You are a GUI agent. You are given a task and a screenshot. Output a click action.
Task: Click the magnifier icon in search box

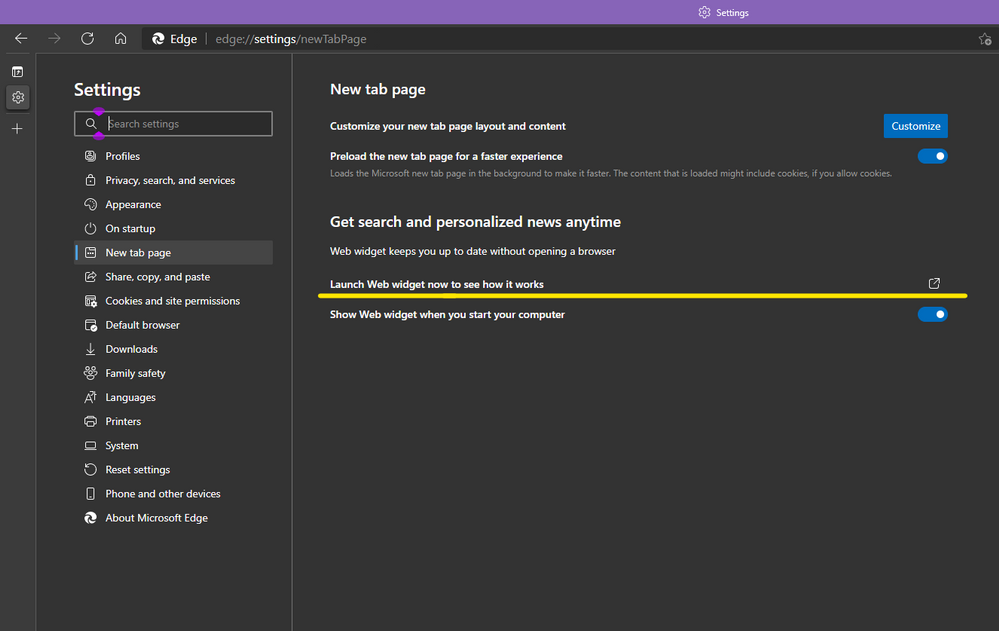pyautogui.click(x=91, y=124)
